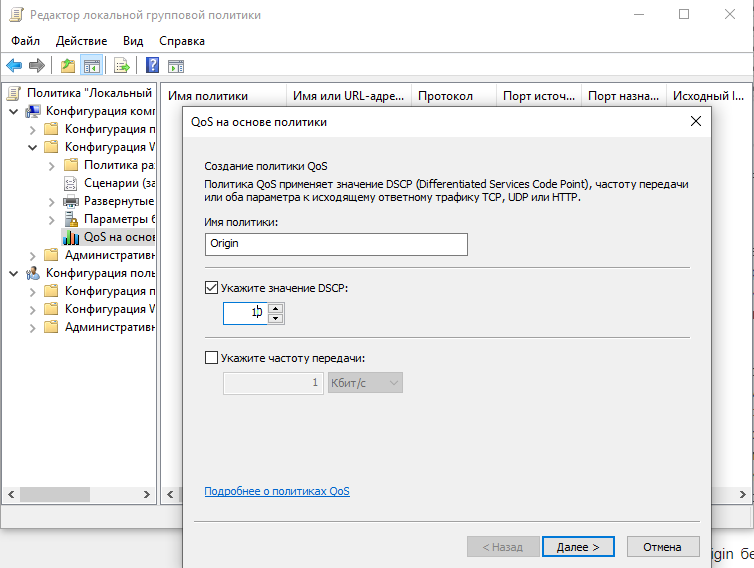Toggle the Show/Hide action pane icon

click(176, 66)
